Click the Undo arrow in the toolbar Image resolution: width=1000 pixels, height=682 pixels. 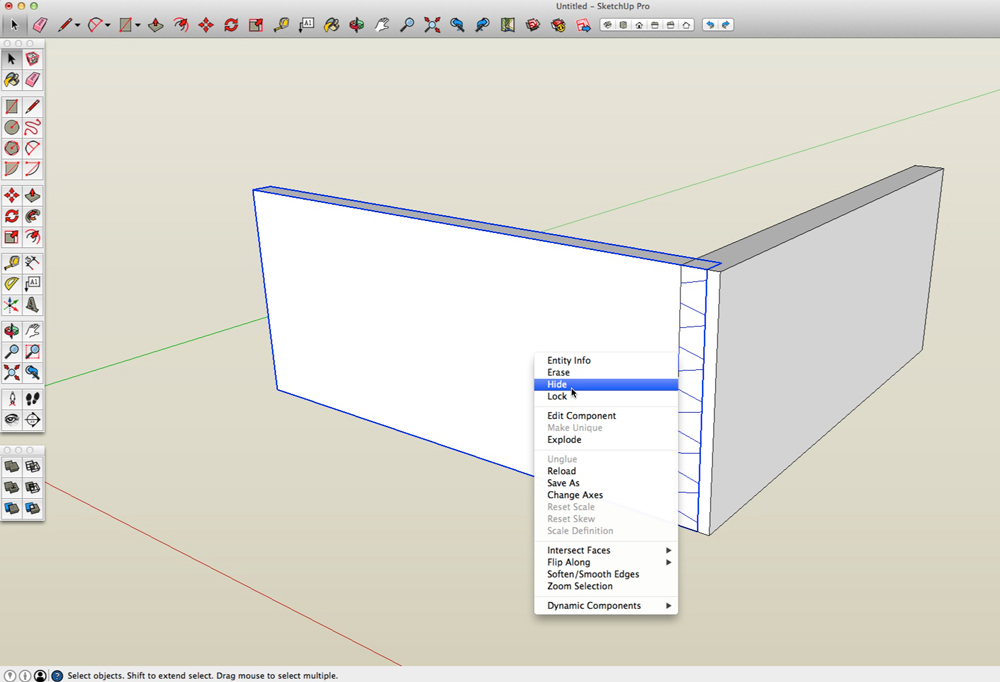pos(710,25)
